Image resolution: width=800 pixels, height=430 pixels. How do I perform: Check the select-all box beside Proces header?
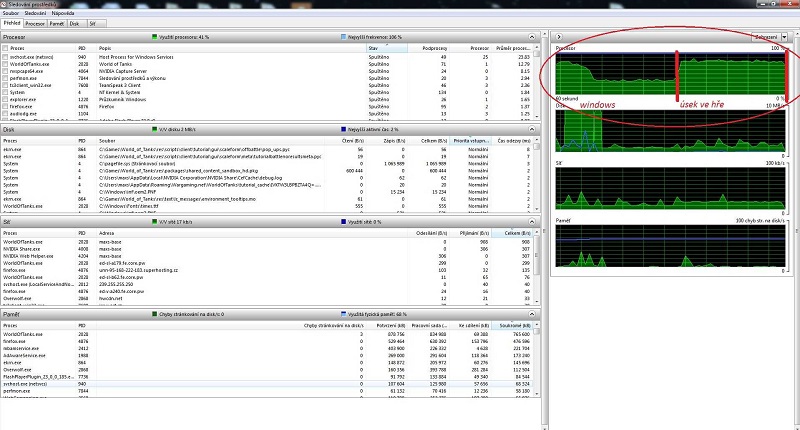pyautogui.click(x=6, y=48)
